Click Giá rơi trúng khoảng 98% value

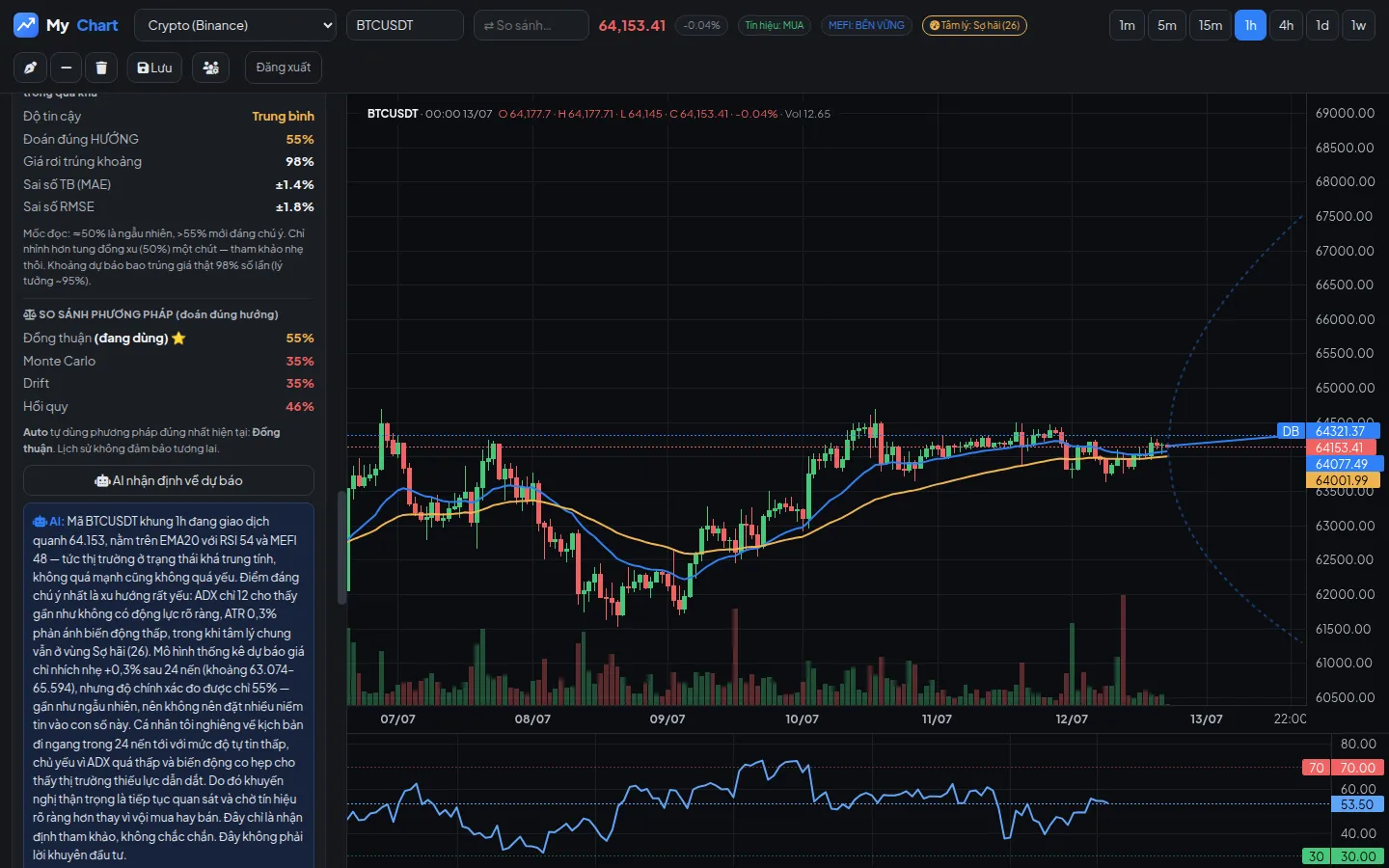(x=300, y=161)
